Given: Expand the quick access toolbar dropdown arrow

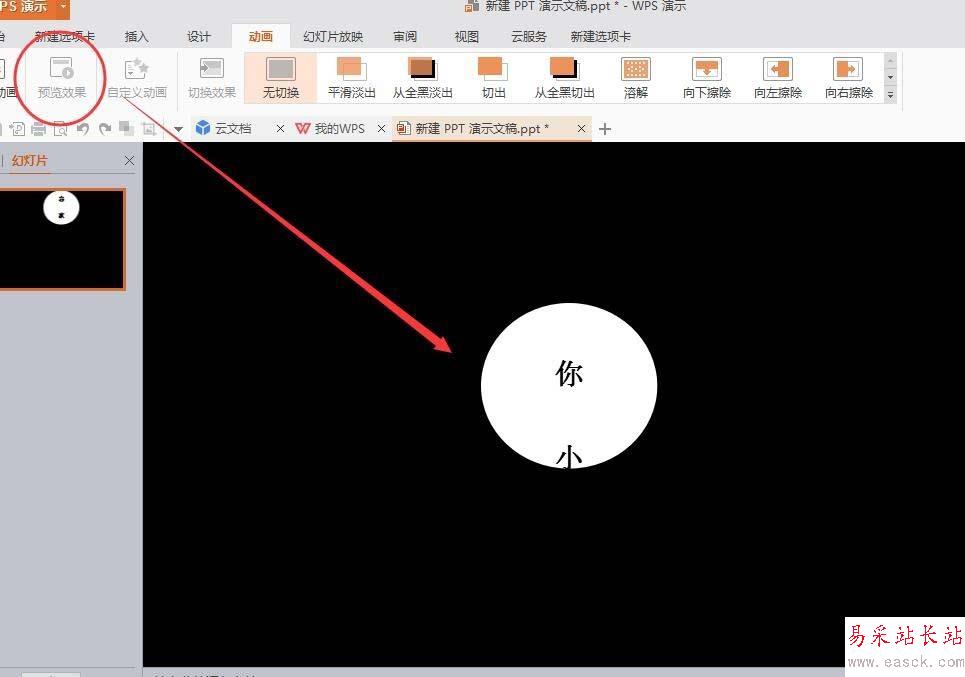Looking at the screenshot, I should pos(178,129).
